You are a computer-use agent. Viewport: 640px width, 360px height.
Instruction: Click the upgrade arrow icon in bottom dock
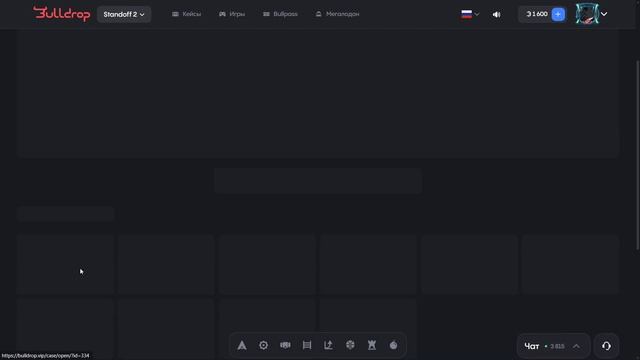[329, 345]
